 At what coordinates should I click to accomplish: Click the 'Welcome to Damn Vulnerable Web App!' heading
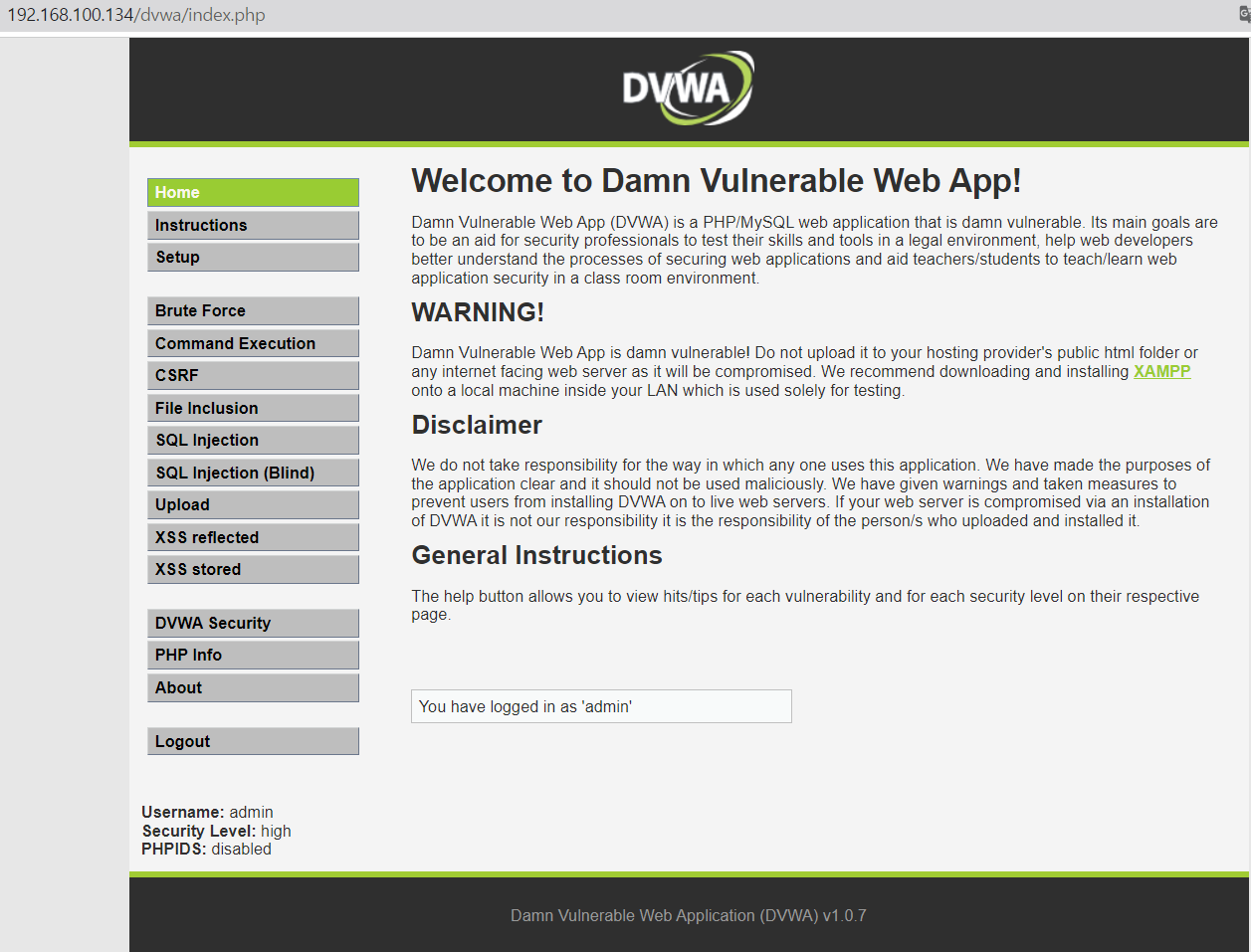point(717,181)
